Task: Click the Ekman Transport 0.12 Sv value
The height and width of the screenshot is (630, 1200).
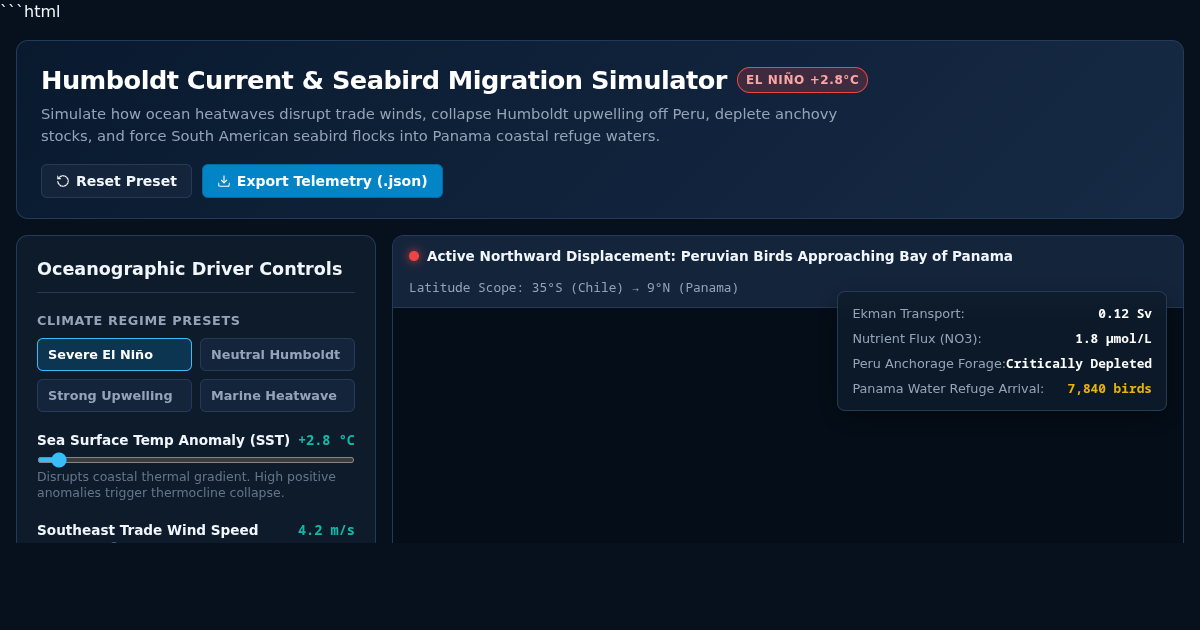Action: tap(1125, 313)
